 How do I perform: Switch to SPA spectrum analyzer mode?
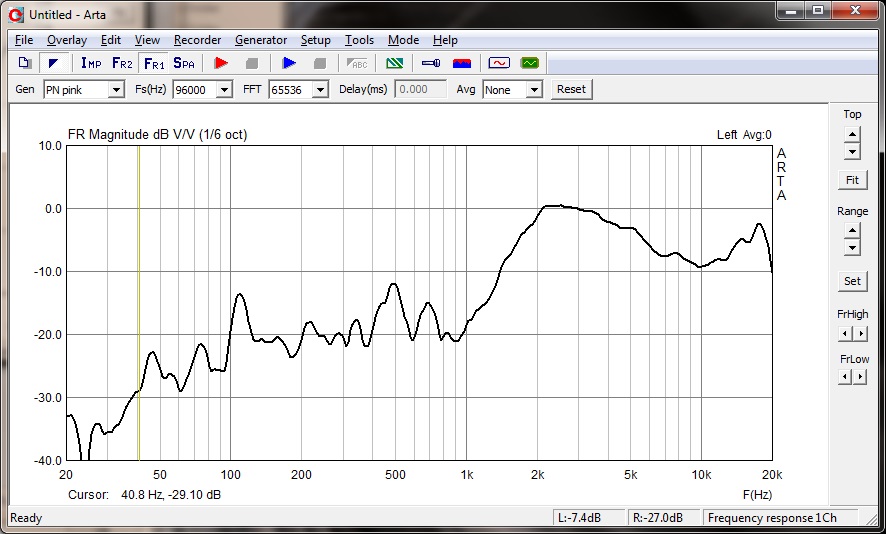pos(184,63)
